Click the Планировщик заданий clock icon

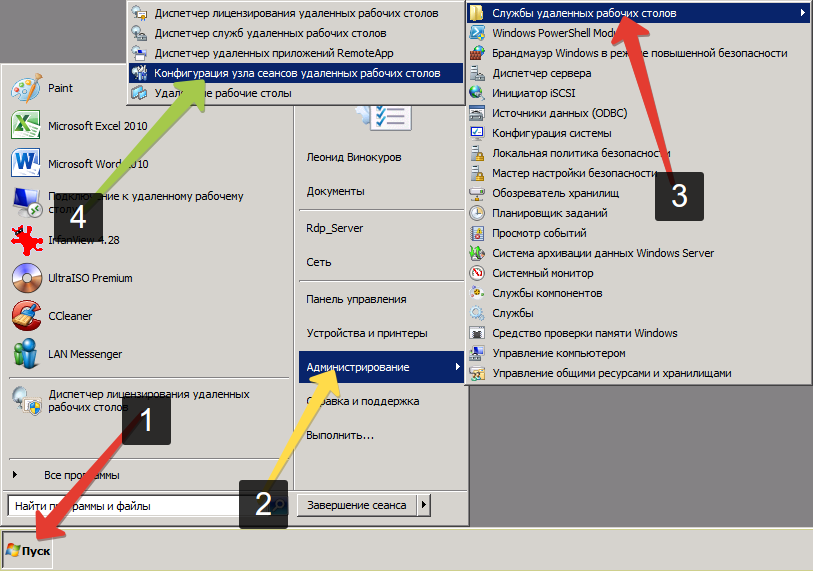pos(477,213)
